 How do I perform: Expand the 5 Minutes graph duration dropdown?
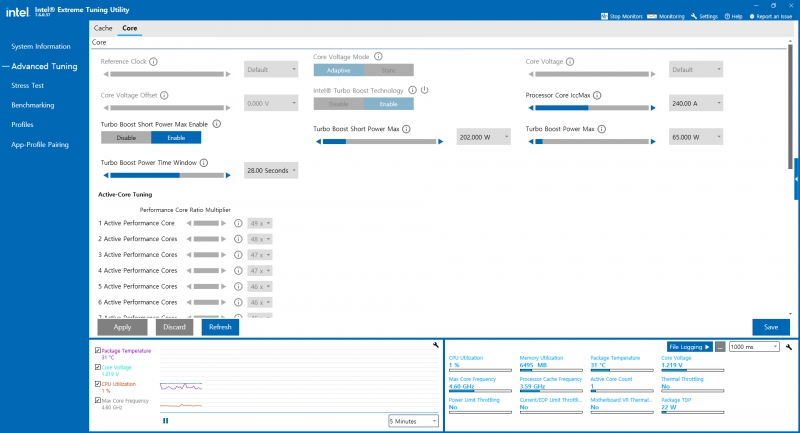pyautogui.click(x=413, y=421)
